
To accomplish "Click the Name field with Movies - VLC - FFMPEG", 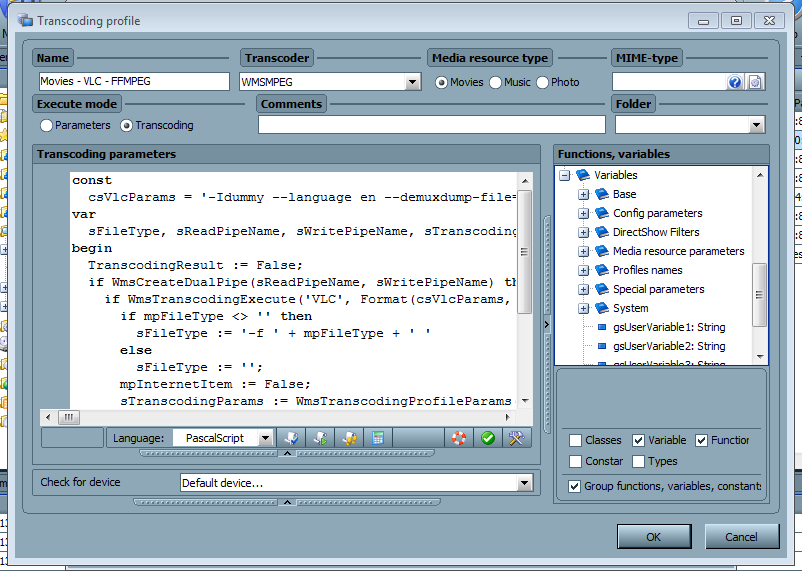I will pyautogui.click(x=134, y=81).
